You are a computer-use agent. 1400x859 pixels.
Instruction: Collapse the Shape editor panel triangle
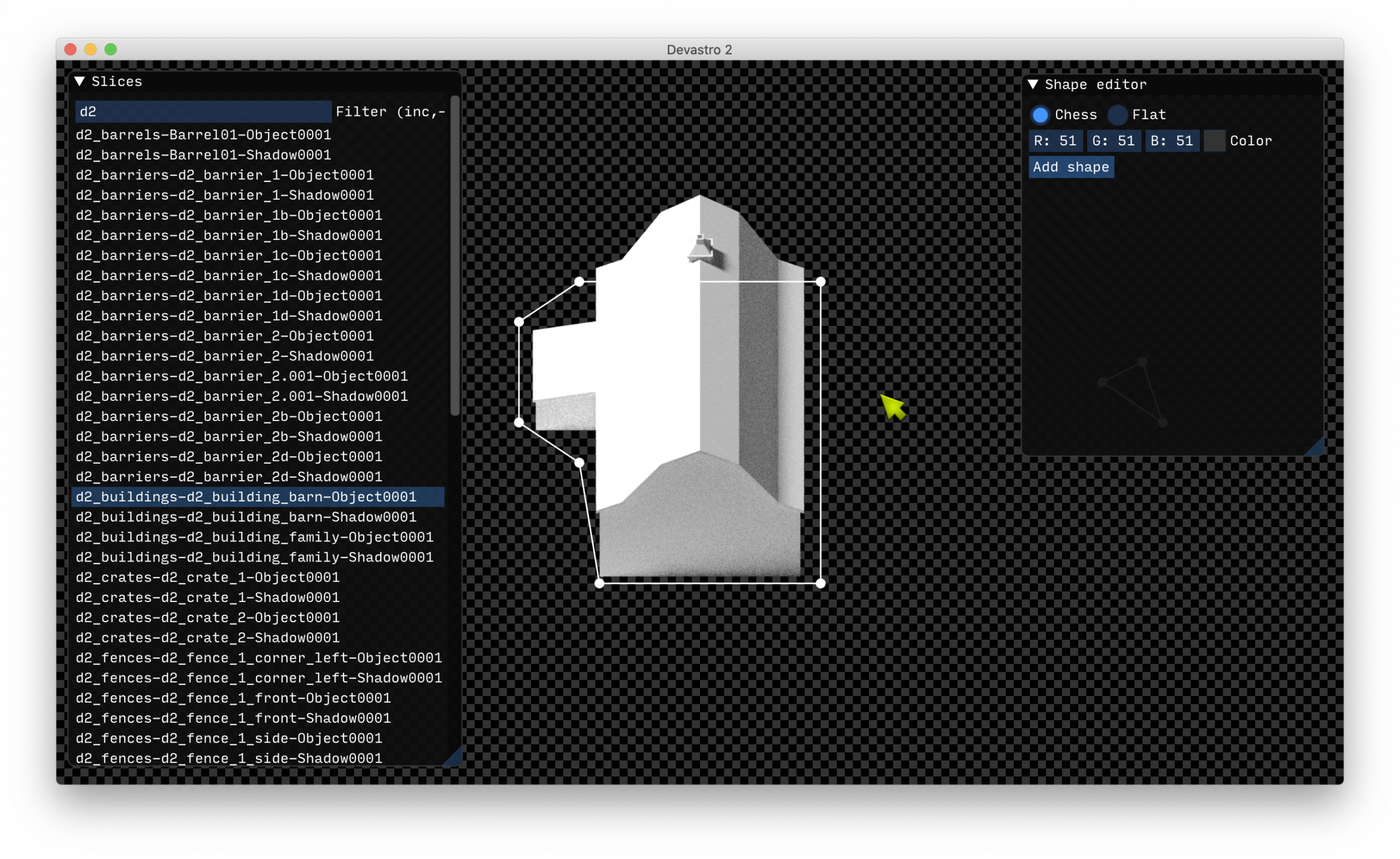1033,85
